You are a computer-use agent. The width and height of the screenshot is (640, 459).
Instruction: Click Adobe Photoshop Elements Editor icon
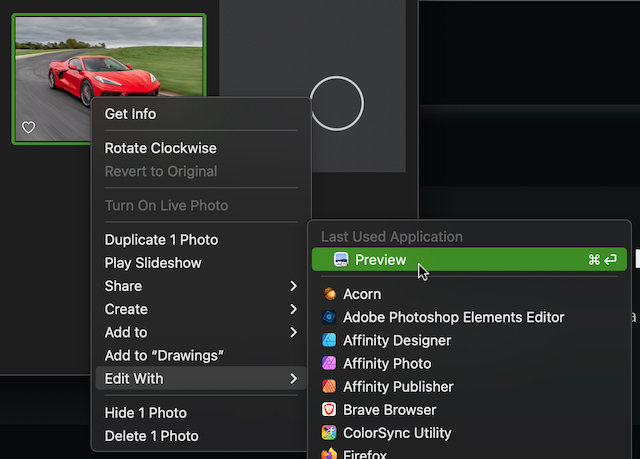tap(329, 317)
